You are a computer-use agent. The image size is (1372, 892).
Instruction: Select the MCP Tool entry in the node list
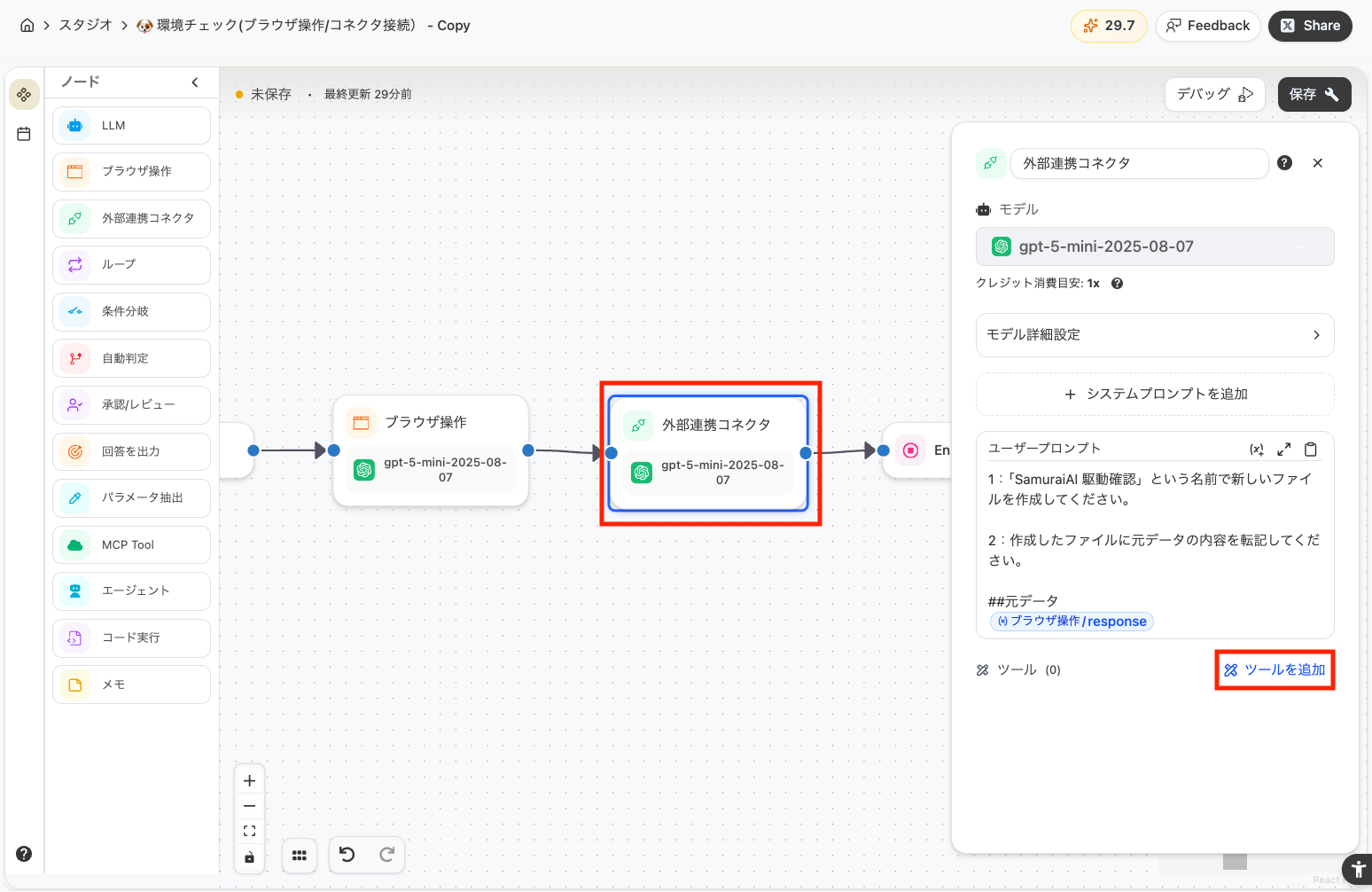point(131,544)
